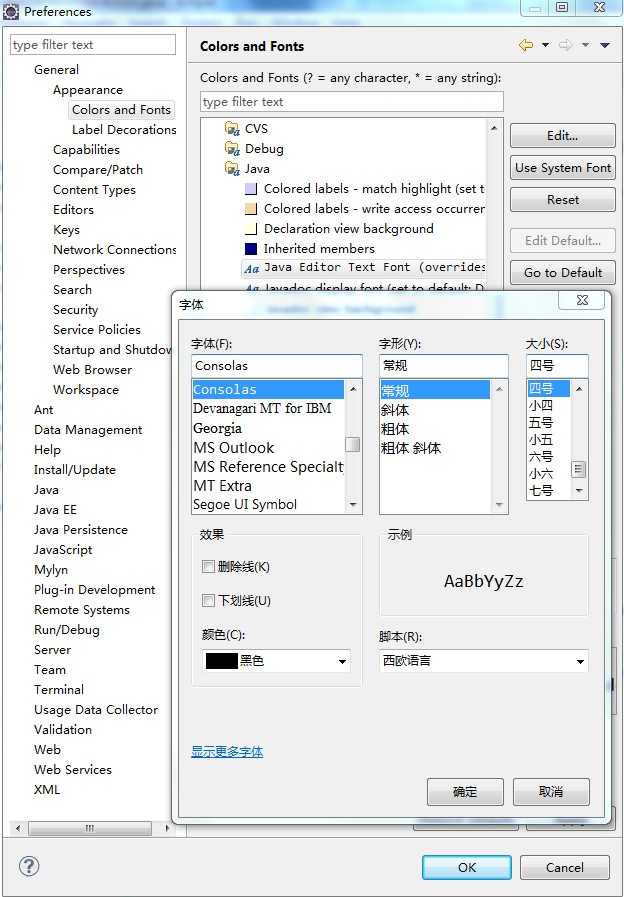Open the 脚本 script dropdown
Viewport: 624px width, 897px height.
(580, 661)
